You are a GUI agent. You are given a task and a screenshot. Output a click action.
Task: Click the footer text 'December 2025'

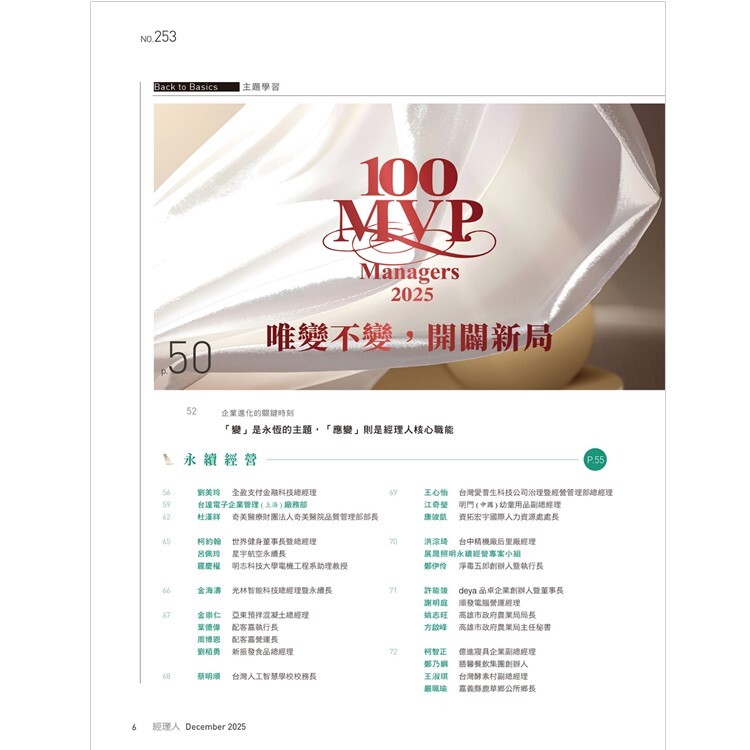216,727
